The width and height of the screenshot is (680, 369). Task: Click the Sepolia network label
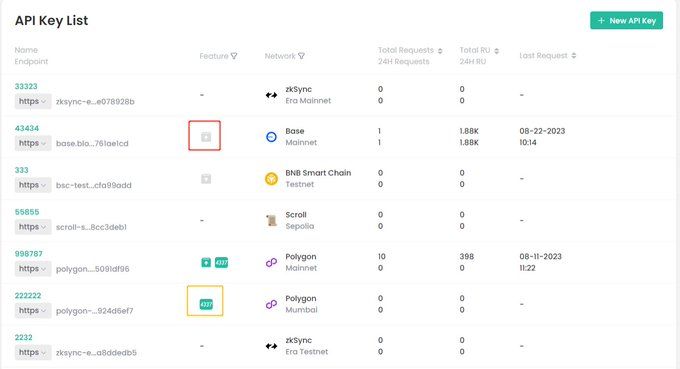(299, 226)
